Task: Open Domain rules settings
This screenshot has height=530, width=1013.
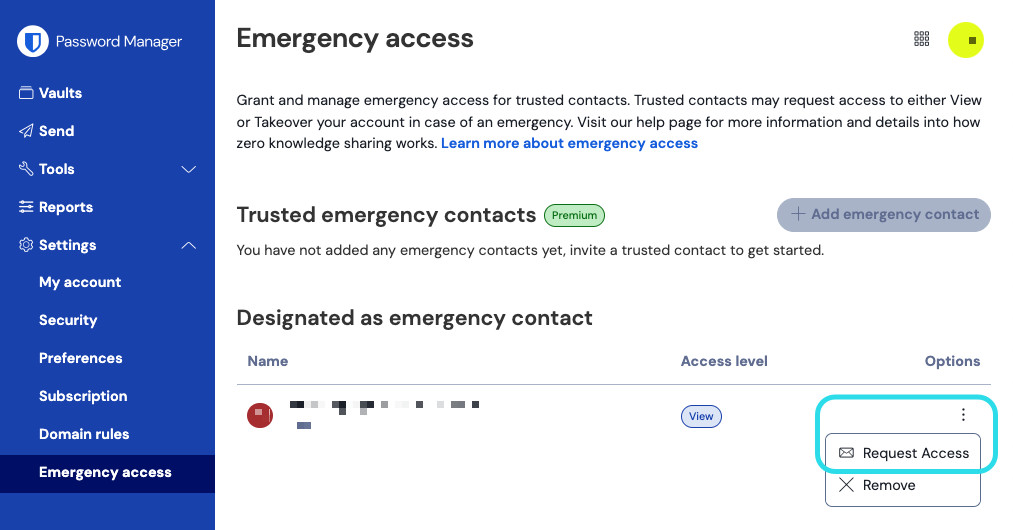Action: (84, 434)
